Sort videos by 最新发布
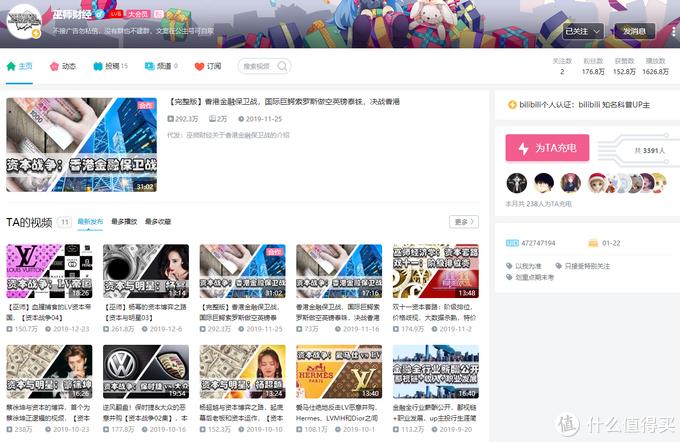This screenshot has width=680, height=442. click(x=90, y=222)
